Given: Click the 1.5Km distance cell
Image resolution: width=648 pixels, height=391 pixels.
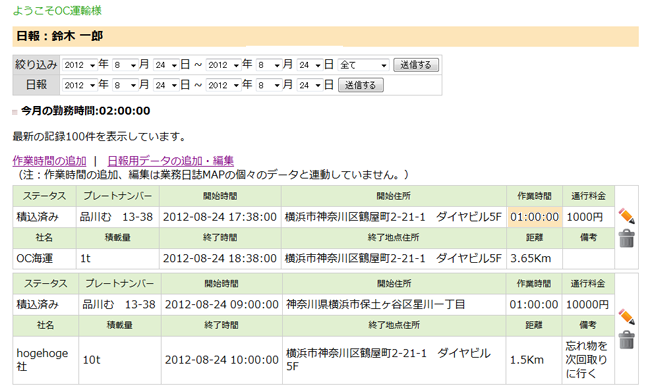Looking at the screenshot, I should pyautogui.click(x=534, y=360).
